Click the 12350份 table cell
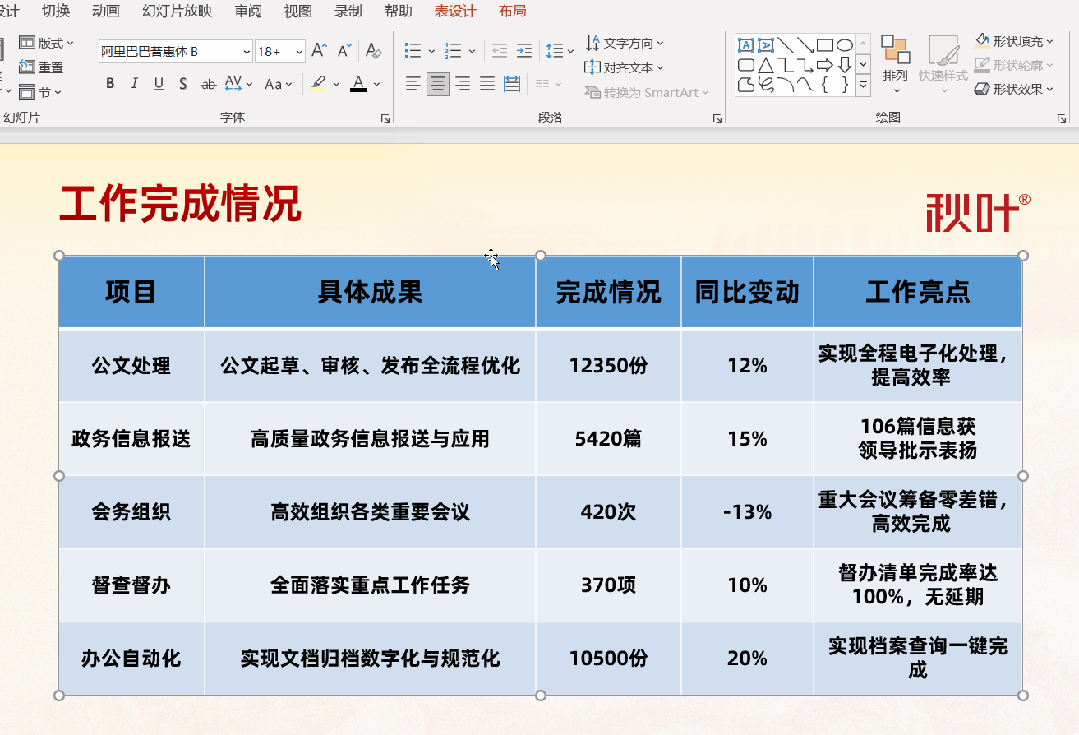Screen dimensions: 1079x735 (x=608, y=366)
